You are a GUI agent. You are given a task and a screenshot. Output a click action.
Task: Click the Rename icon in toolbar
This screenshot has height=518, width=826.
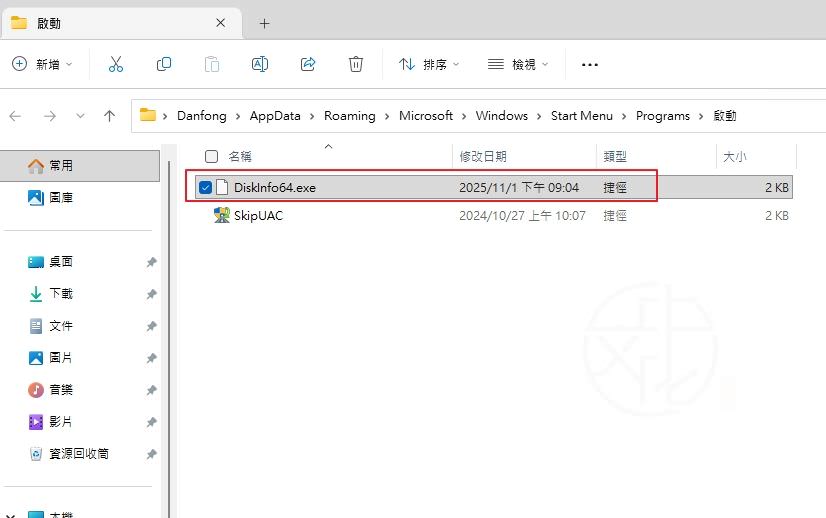[x=260, y=64]
